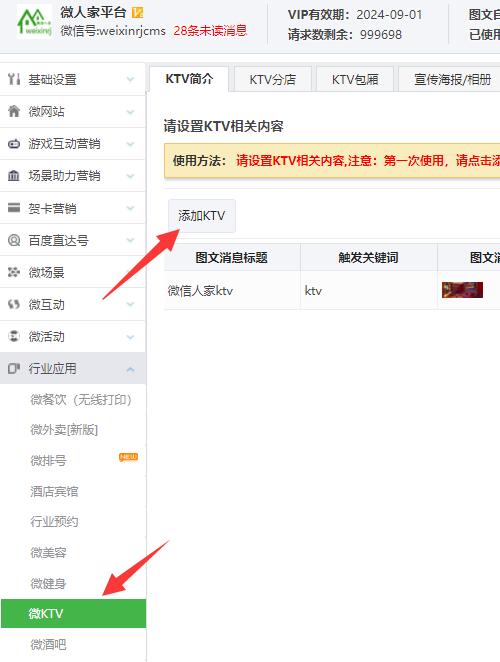The height and width of the screenshot is (662, 500).
Task: Click the 微信人家ktv table cell
Action: point(232,290)
